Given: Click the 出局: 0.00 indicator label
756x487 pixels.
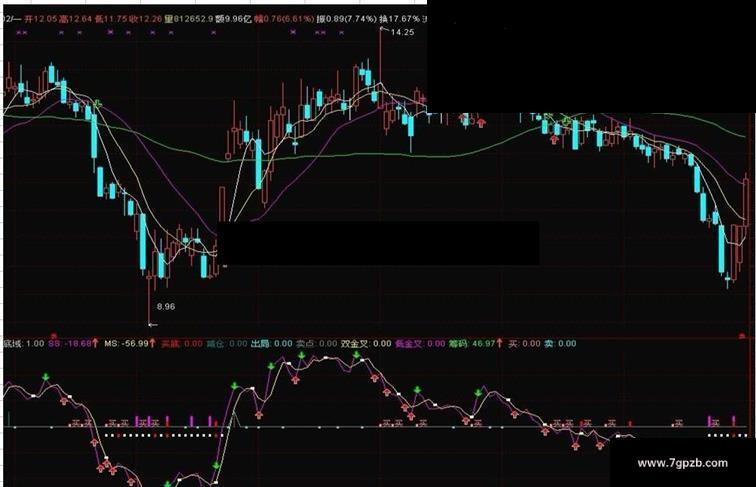Looking at the screenshot, I should 271,343.
